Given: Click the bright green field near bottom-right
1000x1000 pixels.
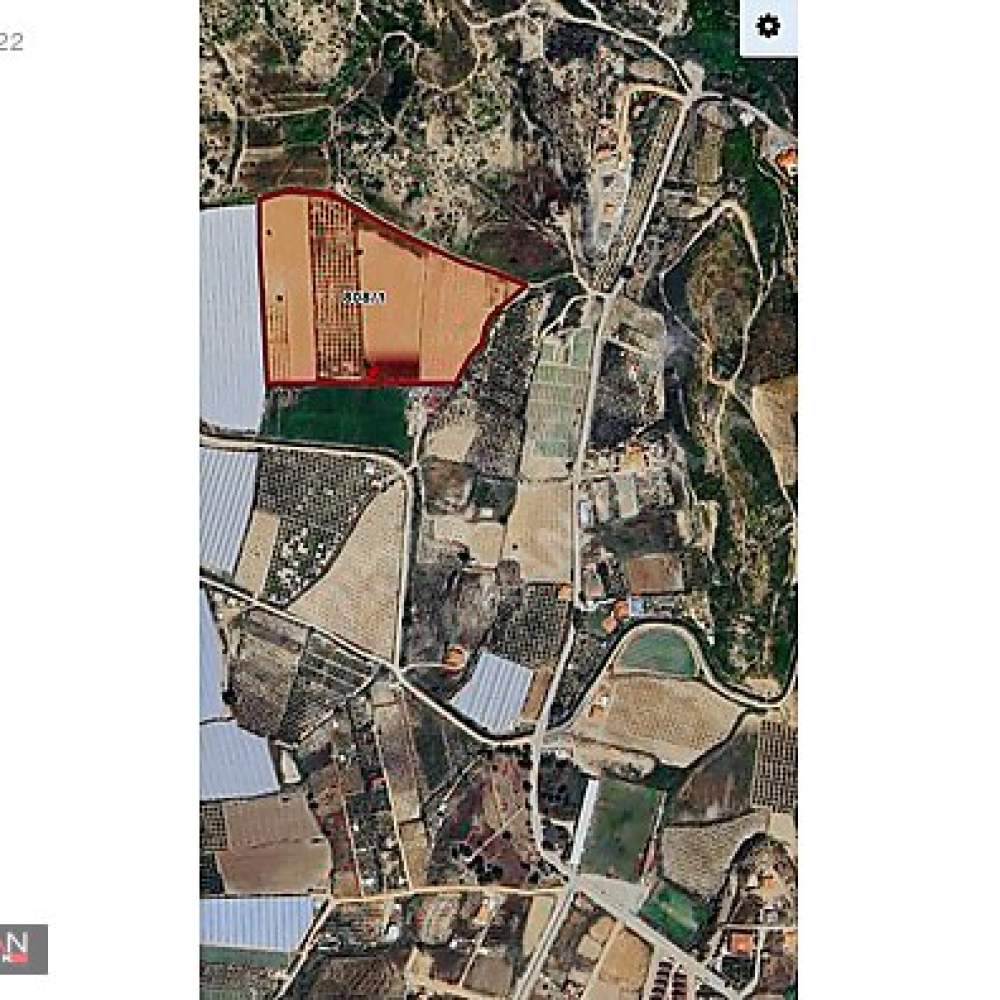Looking at the screenshot, I should [x=675, y=912].
